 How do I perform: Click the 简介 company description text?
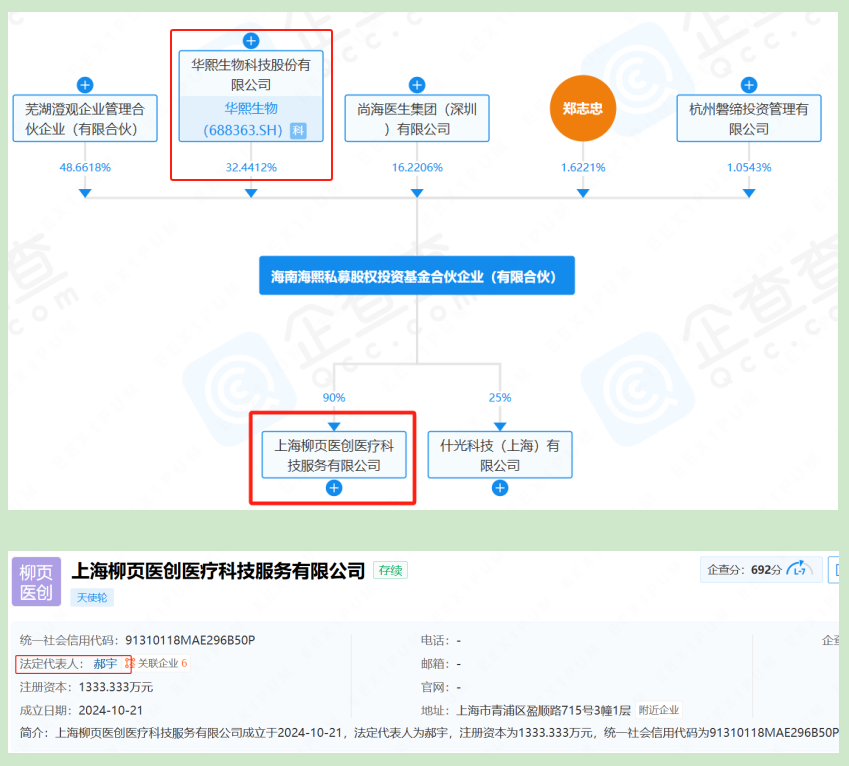429,733
